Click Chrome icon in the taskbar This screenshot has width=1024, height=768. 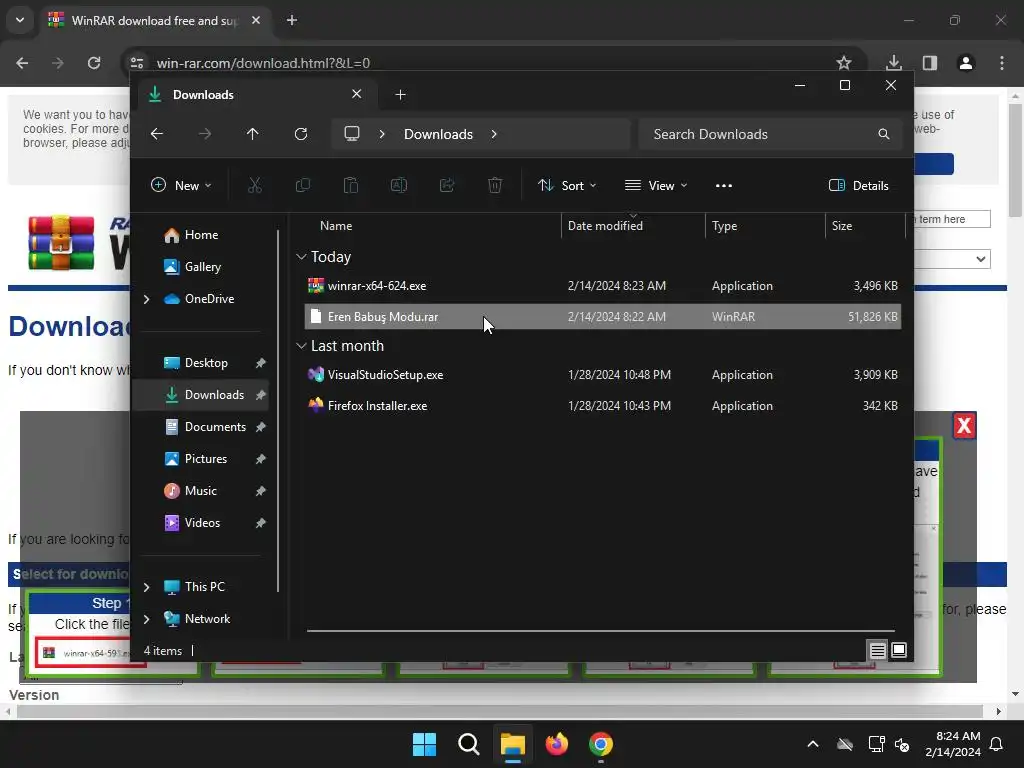(x=601, y=744)
